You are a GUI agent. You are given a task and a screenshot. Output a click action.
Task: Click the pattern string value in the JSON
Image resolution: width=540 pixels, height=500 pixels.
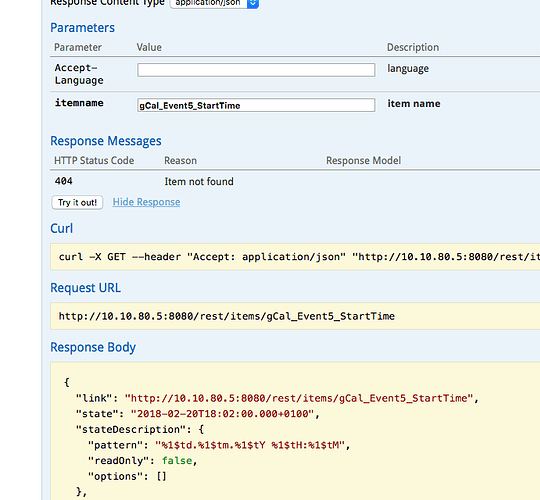(x=250, y=445)
